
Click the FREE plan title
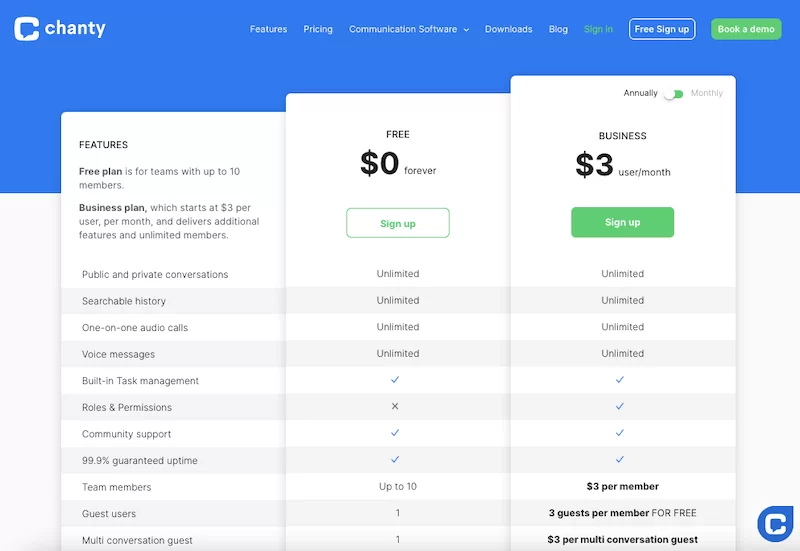point(398,134)
